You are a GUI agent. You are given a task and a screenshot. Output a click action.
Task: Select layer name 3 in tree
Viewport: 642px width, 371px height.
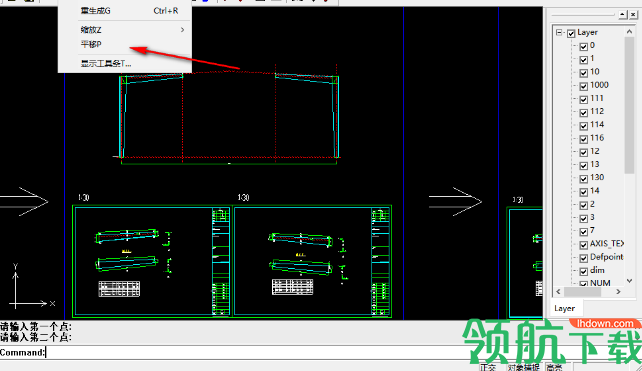592,217
